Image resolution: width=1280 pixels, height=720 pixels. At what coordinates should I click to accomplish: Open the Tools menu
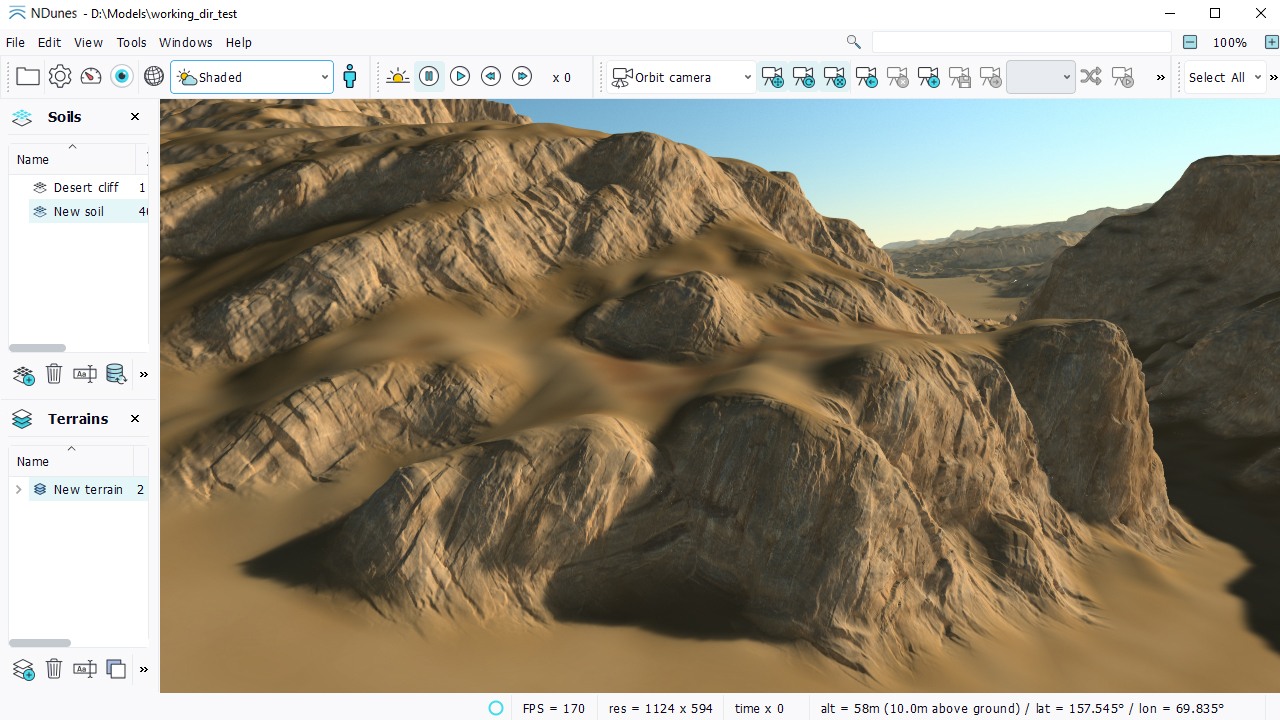[x=131, y=43]
